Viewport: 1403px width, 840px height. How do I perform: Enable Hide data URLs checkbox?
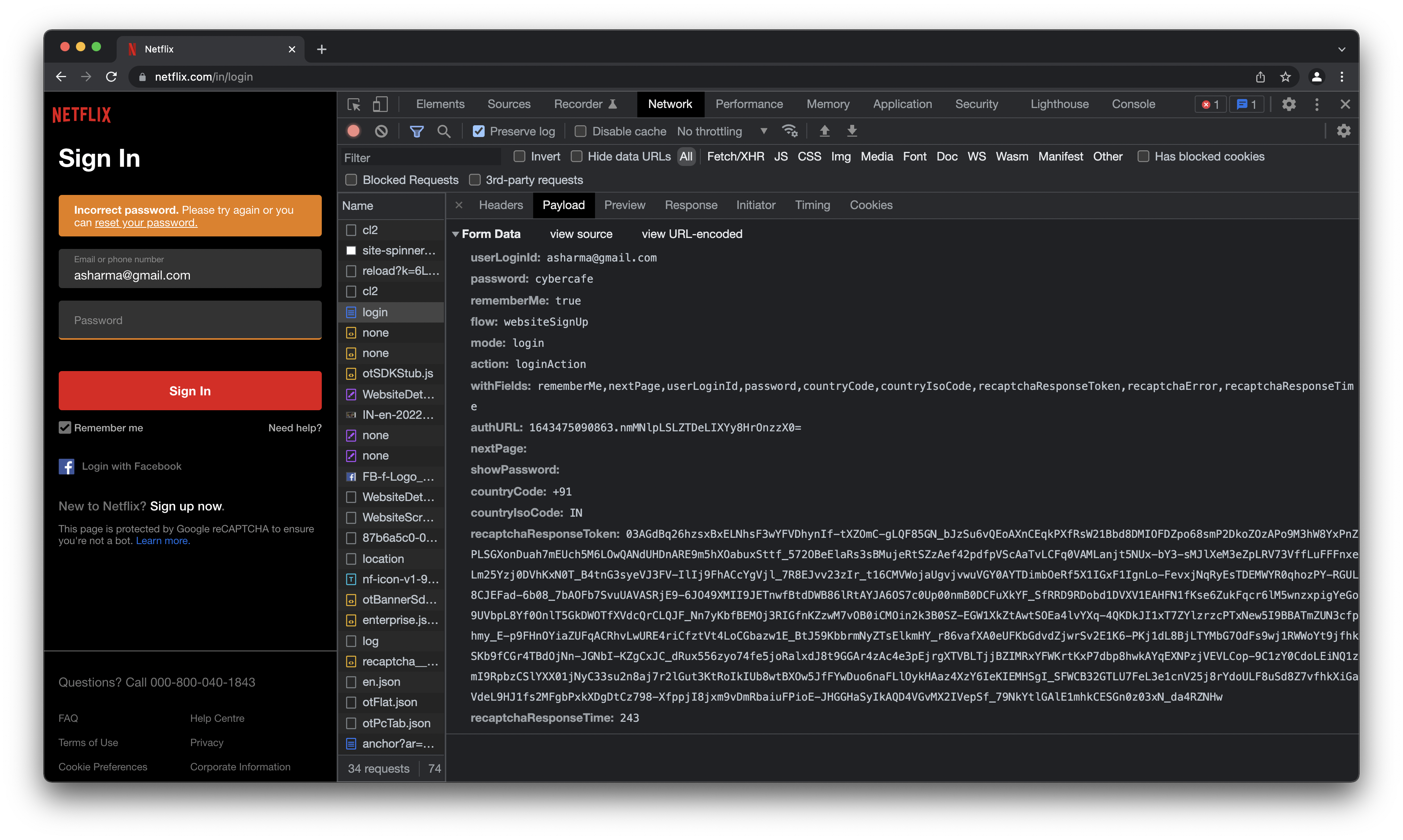pyautogui.click(x=576, y=156)
